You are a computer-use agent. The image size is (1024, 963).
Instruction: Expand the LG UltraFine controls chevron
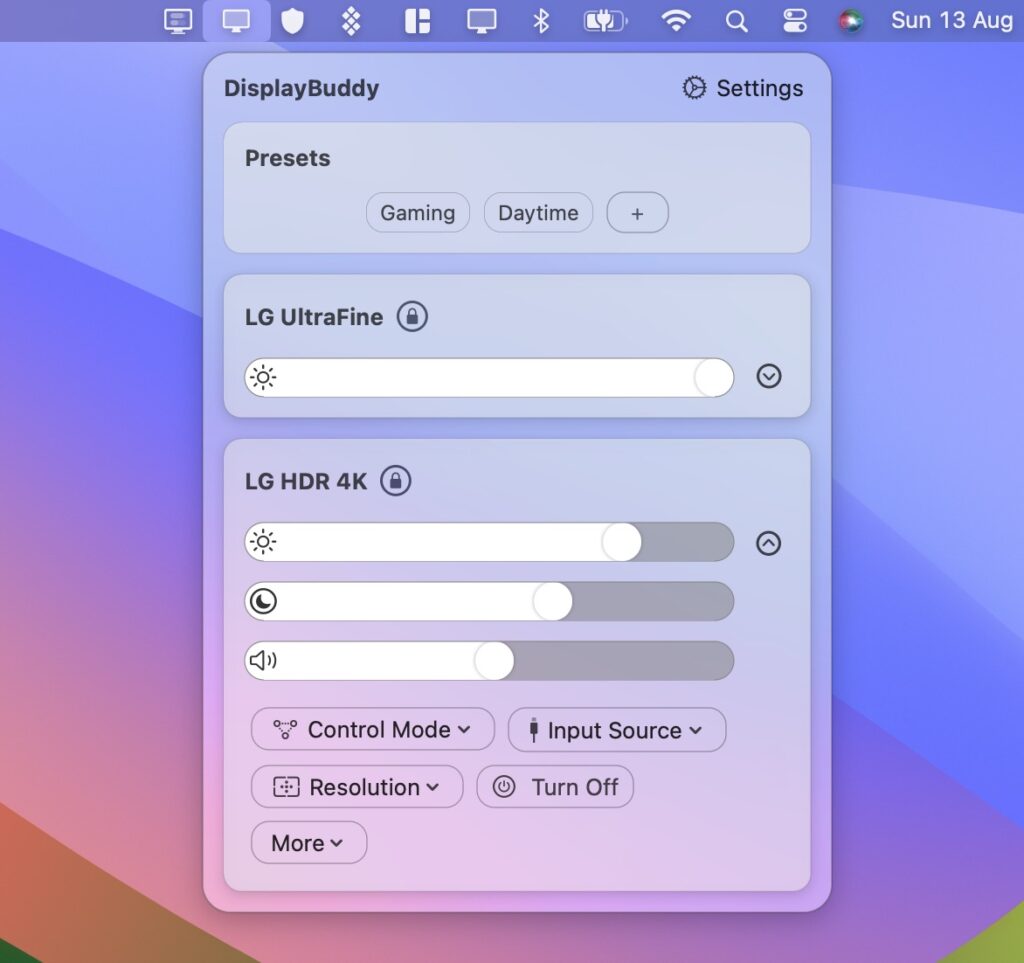[x=769, y=377]
